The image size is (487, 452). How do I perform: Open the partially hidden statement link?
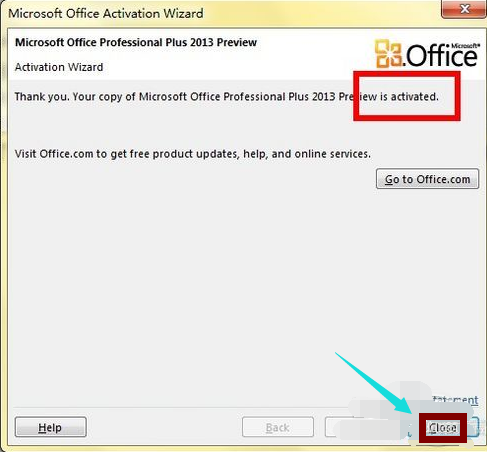pos(455,400)
